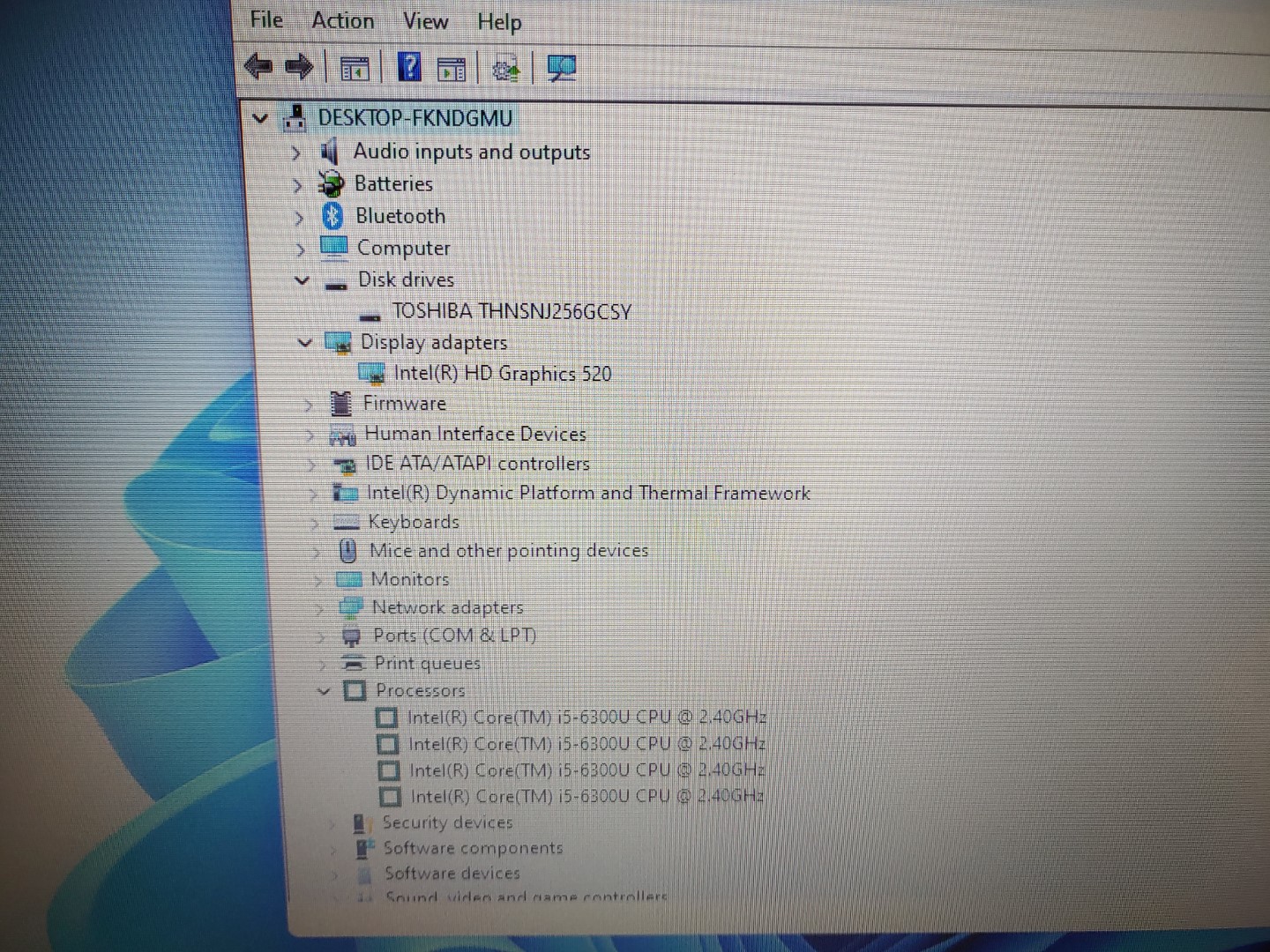The height and width of the screenshot is (952, 1270).
Task: Select the Network adapters label
Action: pos(448,607)
